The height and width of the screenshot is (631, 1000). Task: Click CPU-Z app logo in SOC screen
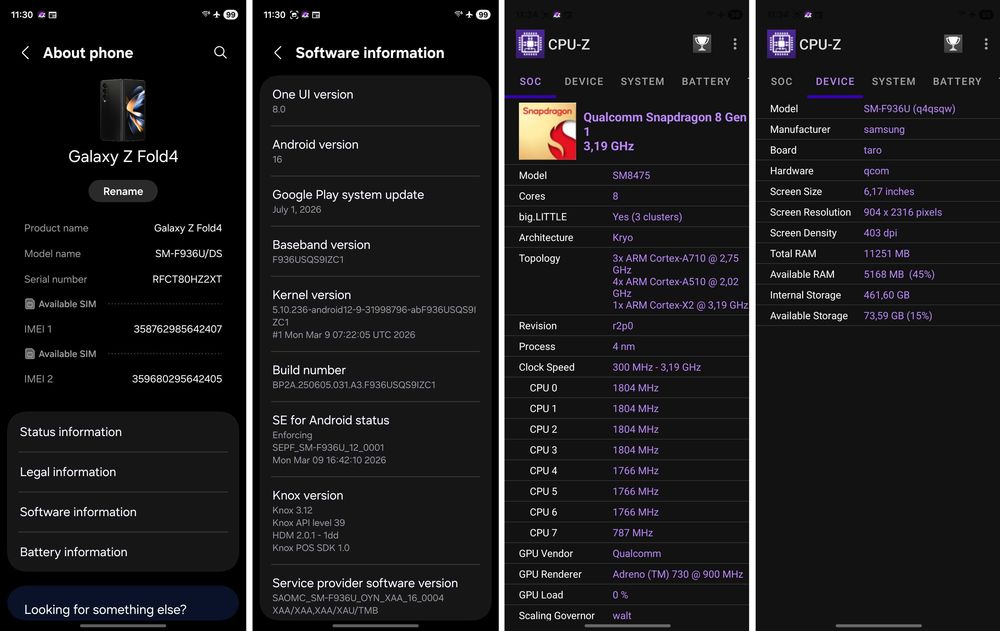pyautogui.click(x=529, y=44)
